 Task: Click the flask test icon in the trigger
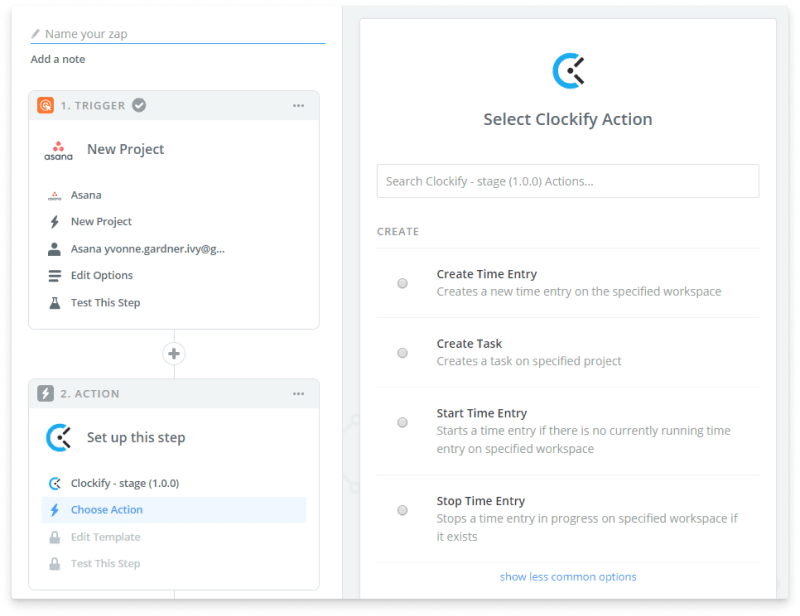tap(55, 303)
